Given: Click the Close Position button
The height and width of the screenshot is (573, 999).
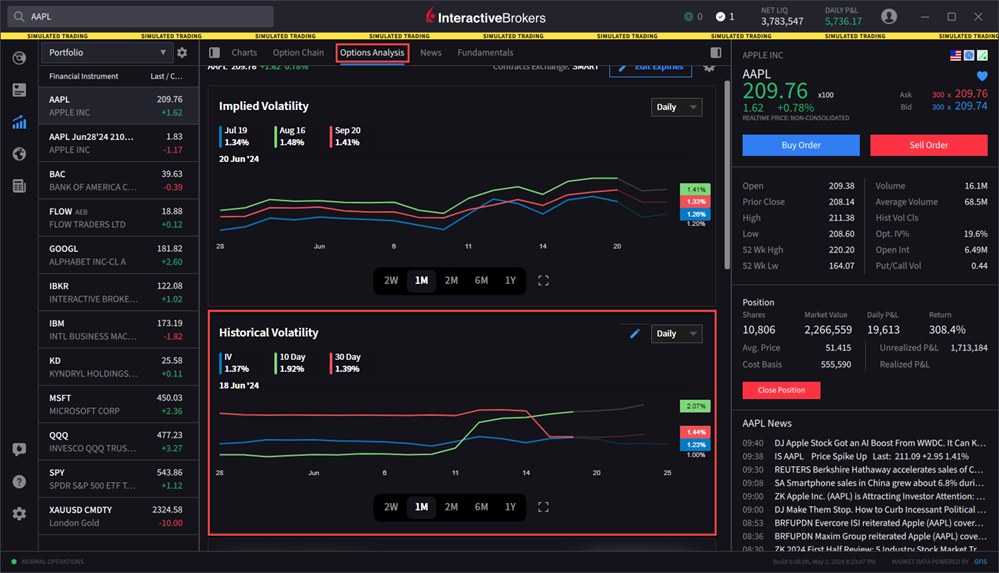Looking at the screenshot, I should [781, 390].
